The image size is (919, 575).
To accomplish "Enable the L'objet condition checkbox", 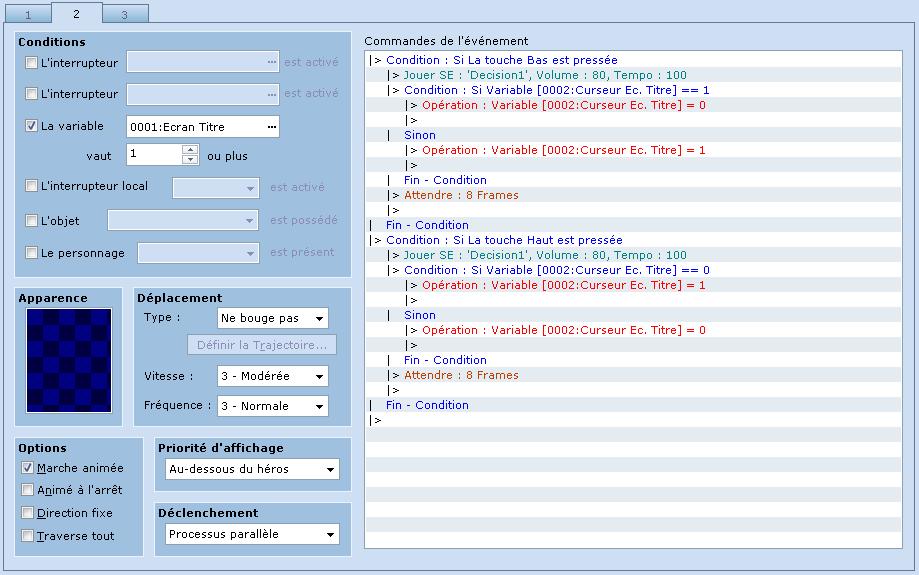I will click(x=32, y=220).
